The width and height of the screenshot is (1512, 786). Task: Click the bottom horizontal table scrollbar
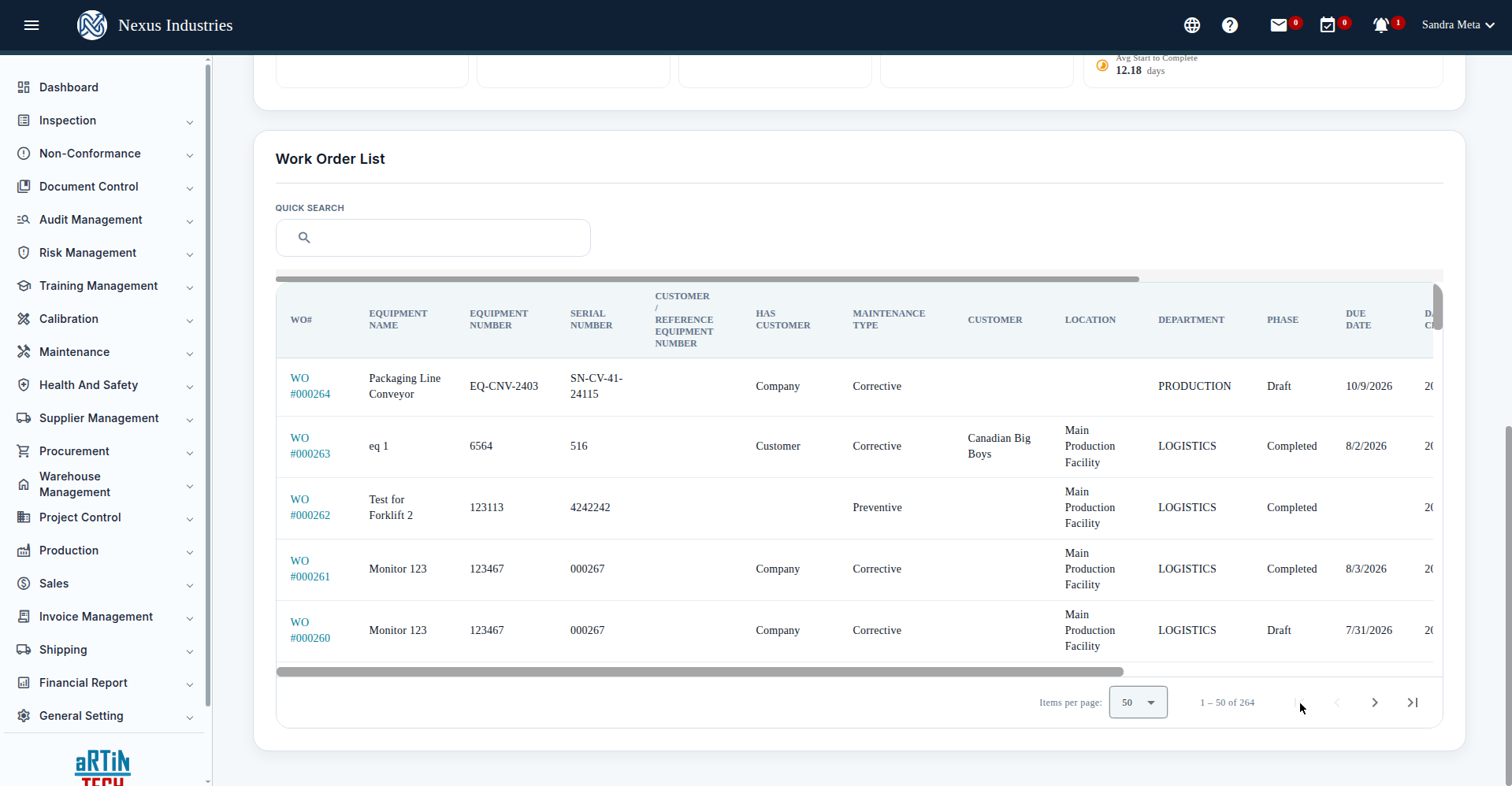tap(700, 672)
